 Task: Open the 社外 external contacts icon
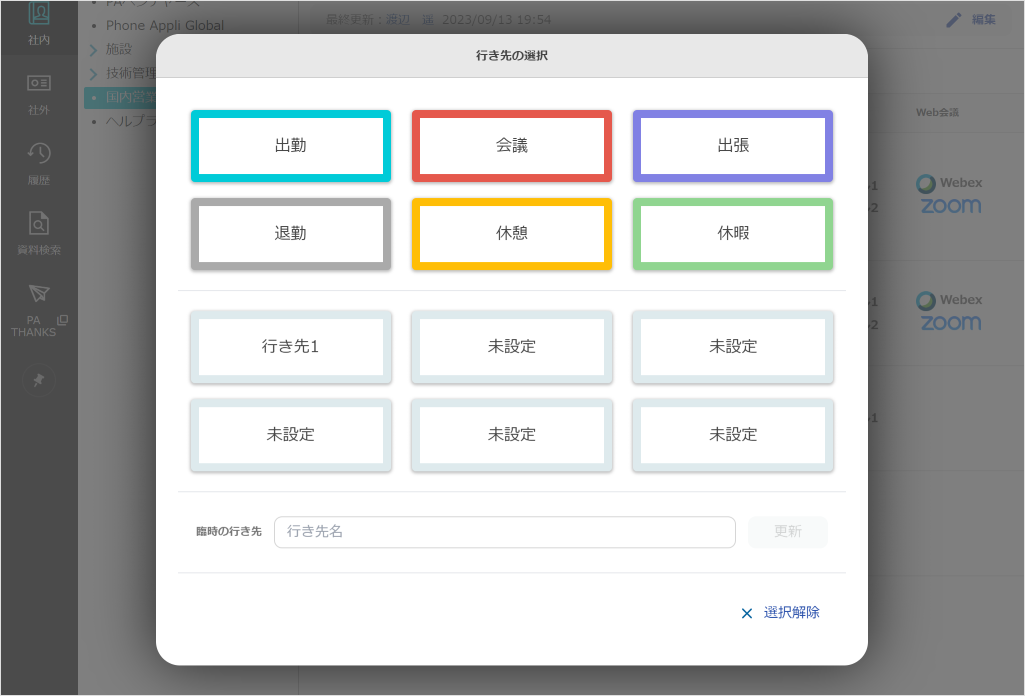pyautogui.click(x=39, y=84)
